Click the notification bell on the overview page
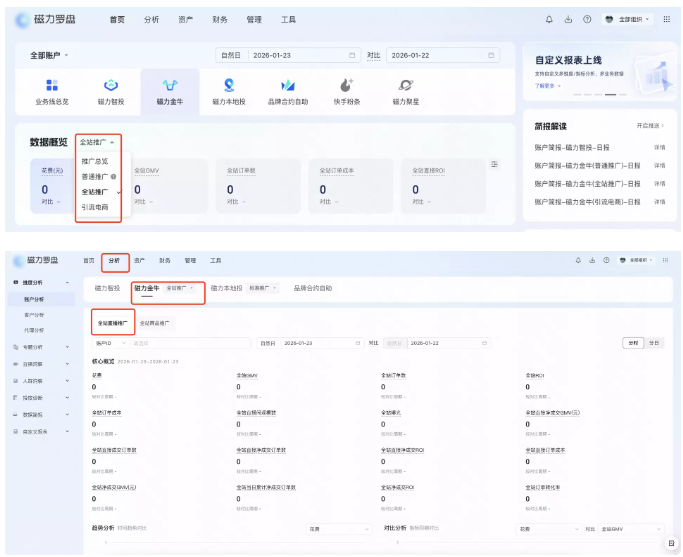This screenshot has height=557, width=683. pyautogui.click(x=549, y=19)
